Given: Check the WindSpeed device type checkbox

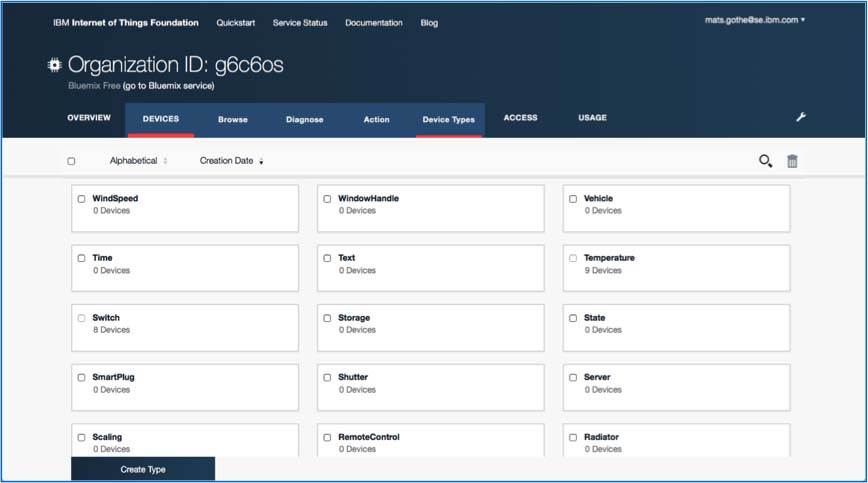Looking at the screenshot, I should [x=81, y=199].
